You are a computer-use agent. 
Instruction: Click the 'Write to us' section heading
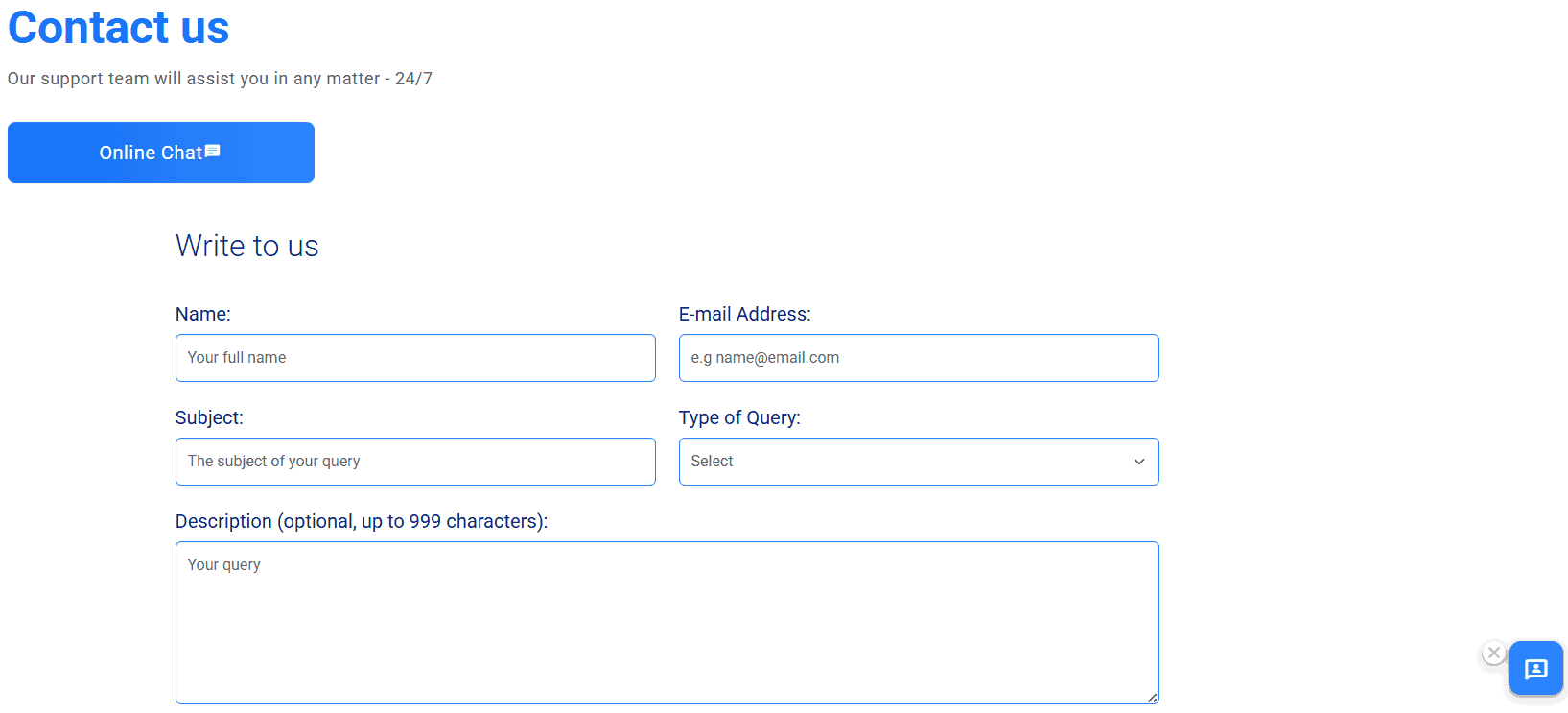246,246
